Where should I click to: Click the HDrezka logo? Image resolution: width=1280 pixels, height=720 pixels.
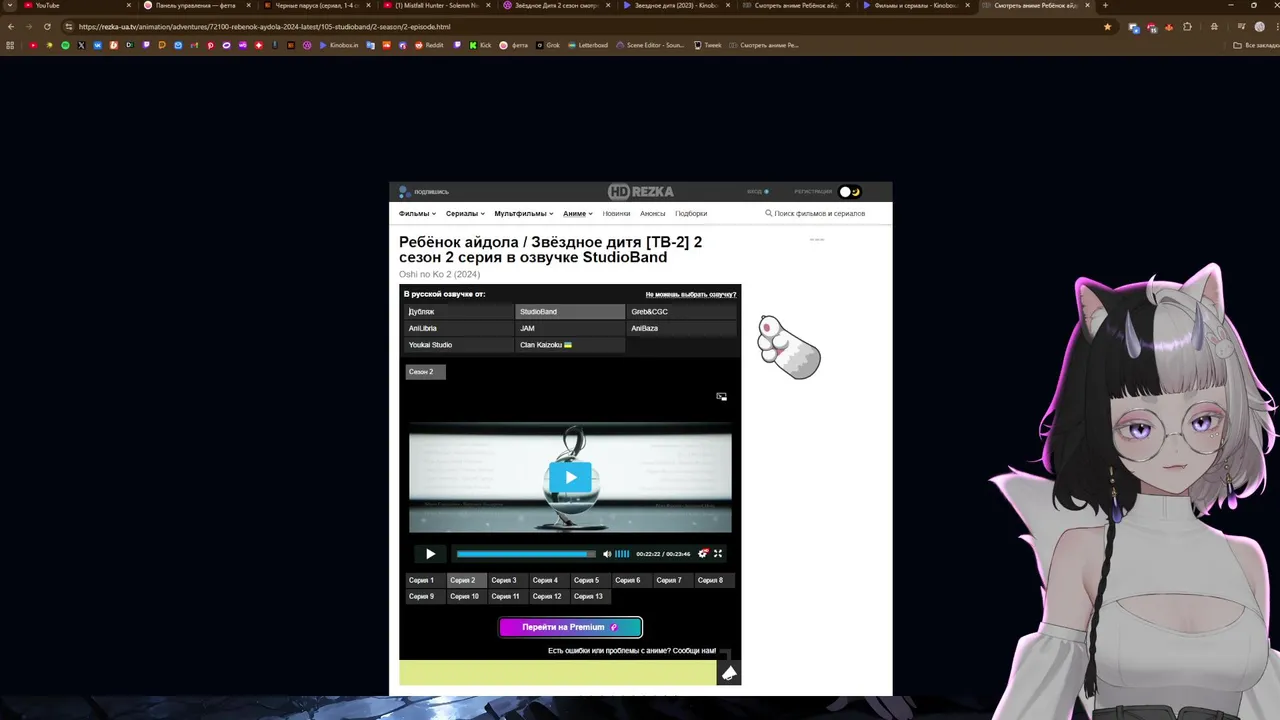(x=640, y=191)
